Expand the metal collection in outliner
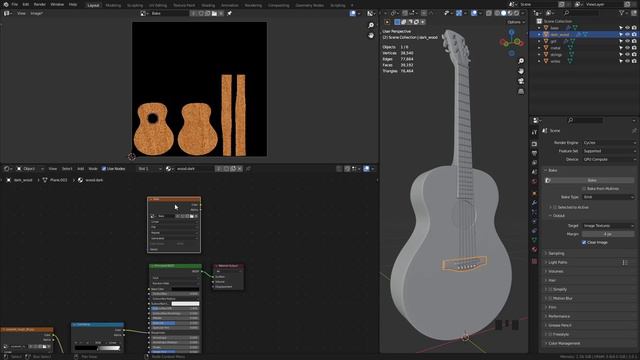Viewport: 640px width, 360px height. pyautogui.click(x=539, y=48)
